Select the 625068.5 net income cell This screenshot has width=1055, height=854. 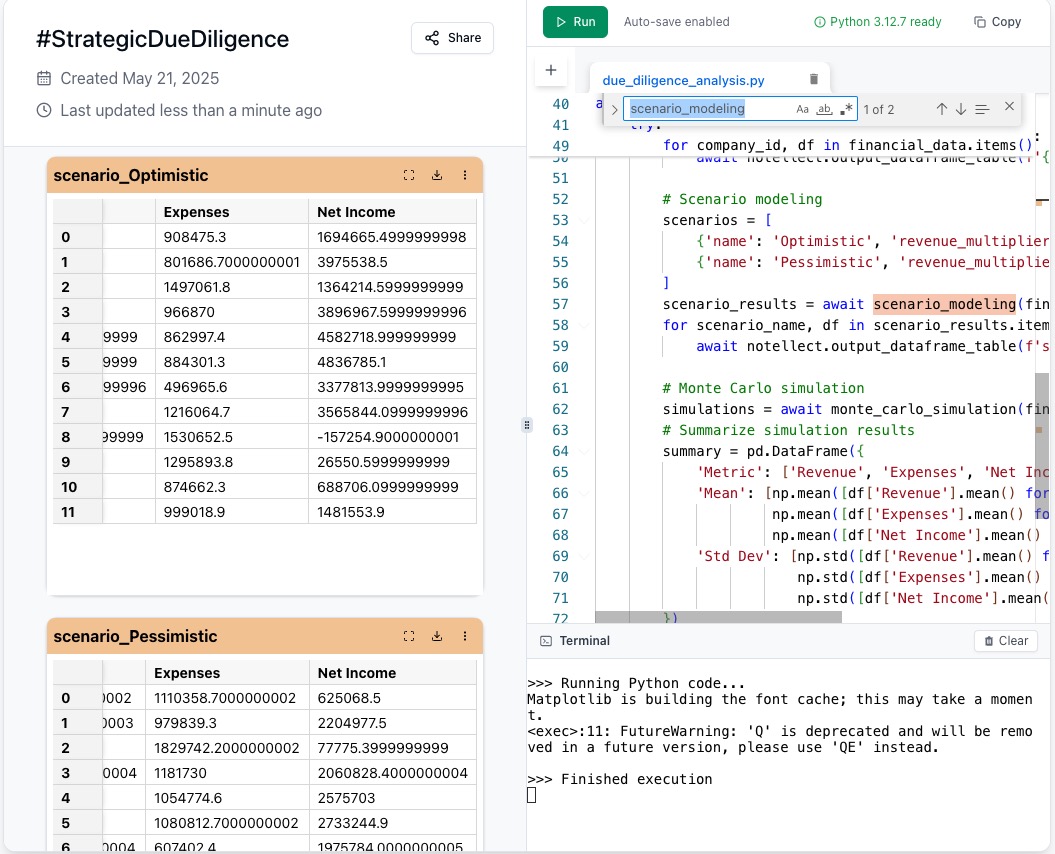393,698
